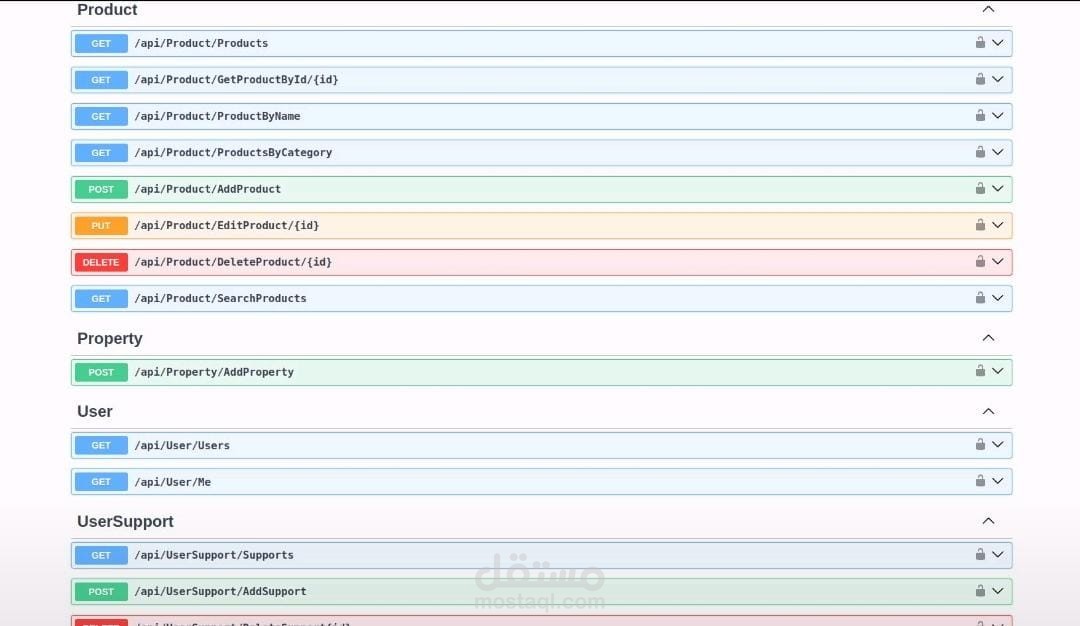Expand the ProductByName endpoint chevron
The width and height of the screenshot is (1080, 626).
[997, 116]
